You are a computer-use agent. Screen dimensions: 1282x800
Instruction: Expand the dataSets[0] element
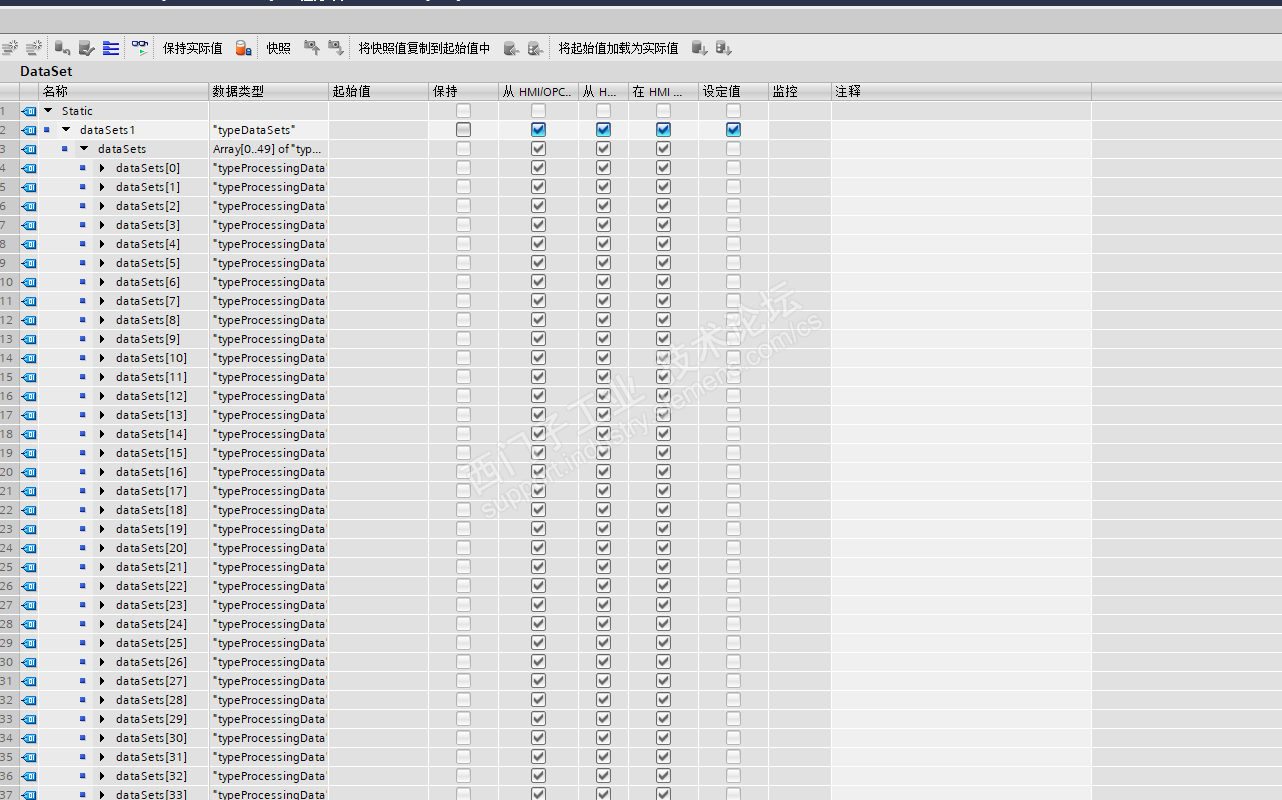102,168
